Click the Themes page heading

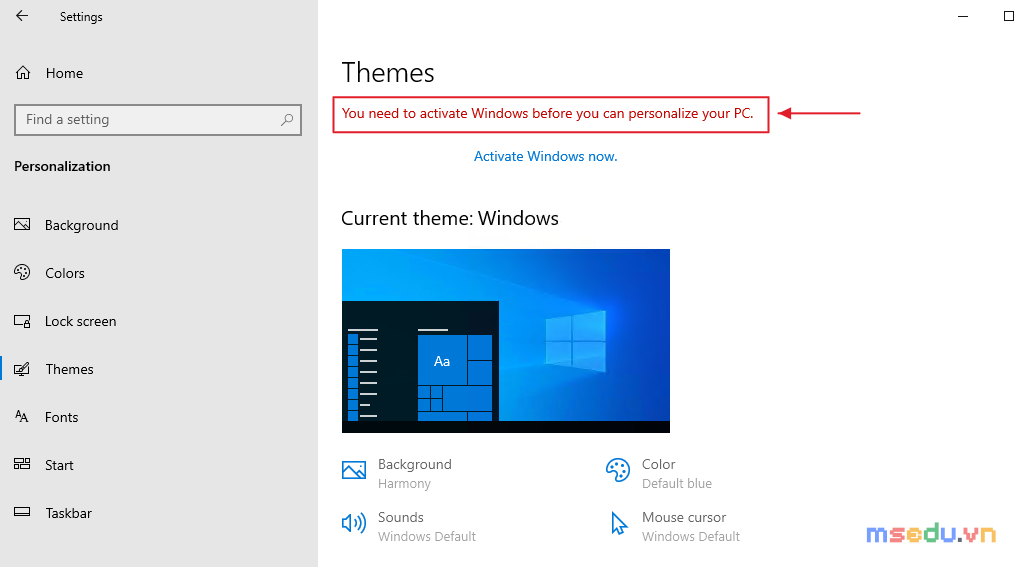388,73
